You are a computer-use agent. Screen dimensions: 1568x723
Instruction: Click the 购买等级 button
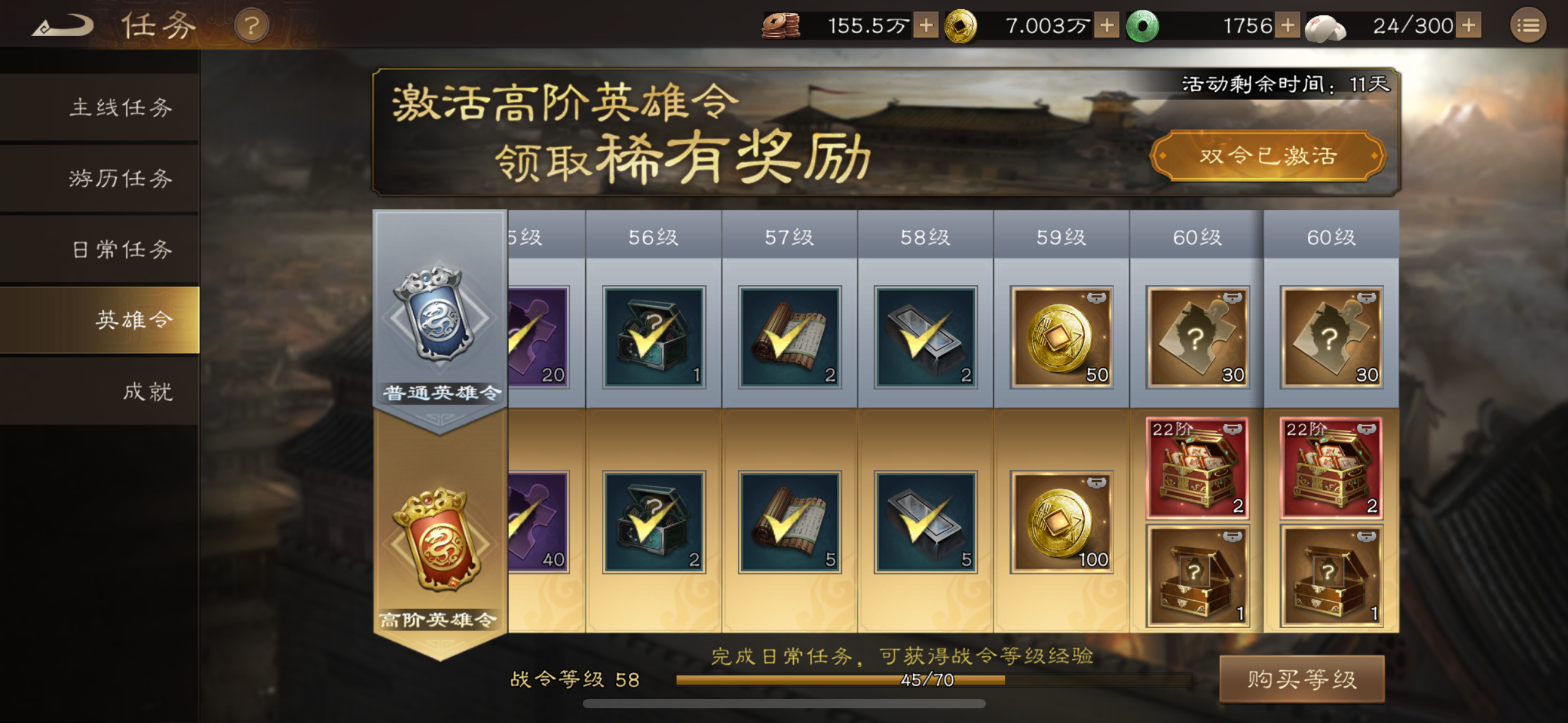pos(1302,679)
